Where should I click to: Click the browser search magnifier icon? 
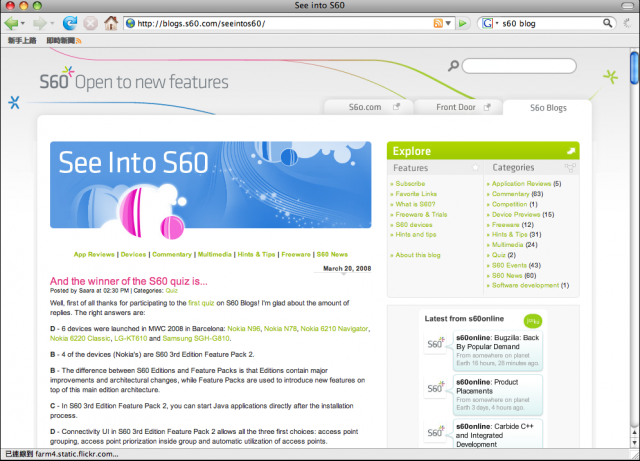tap(608, 23)
